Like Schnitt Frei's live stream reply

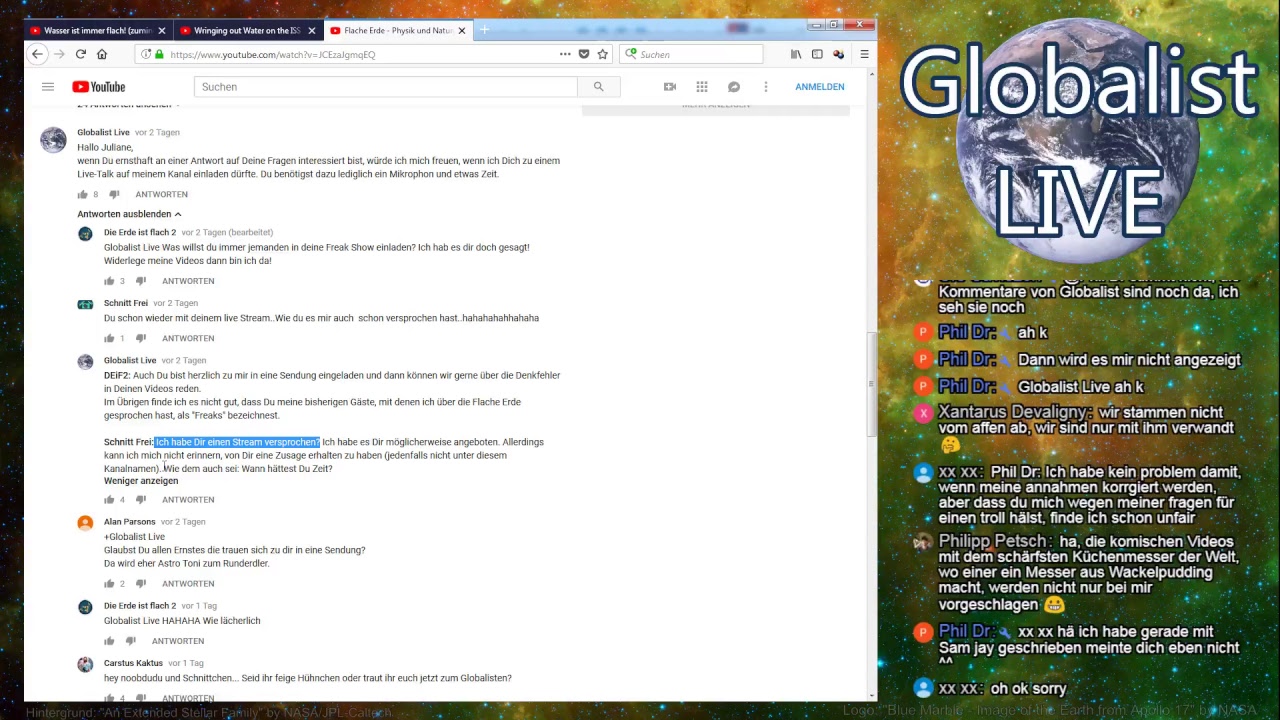coord(109,338)
